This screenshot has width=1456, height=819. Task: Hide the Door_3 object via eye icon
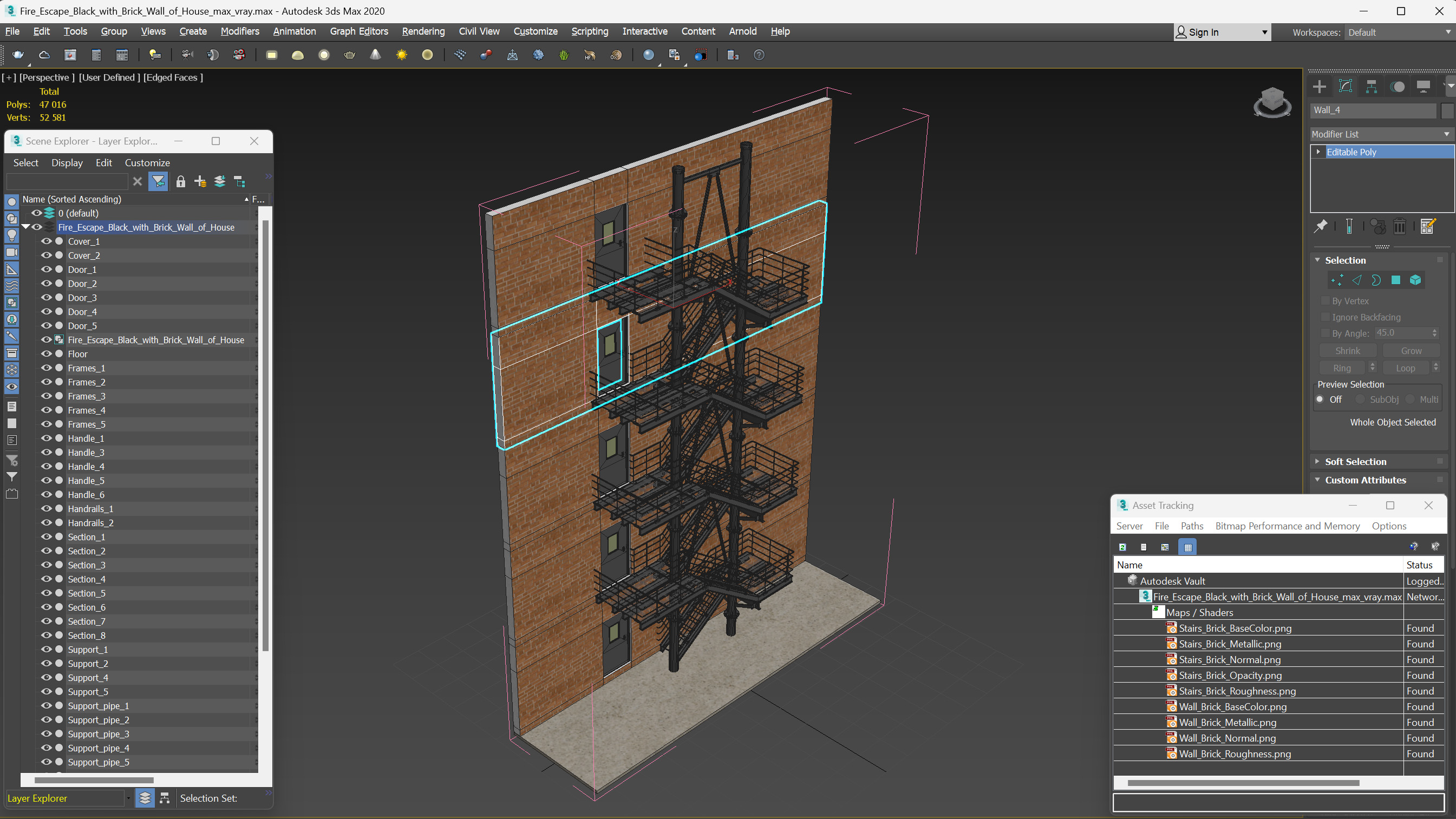(x=47, y=297)
